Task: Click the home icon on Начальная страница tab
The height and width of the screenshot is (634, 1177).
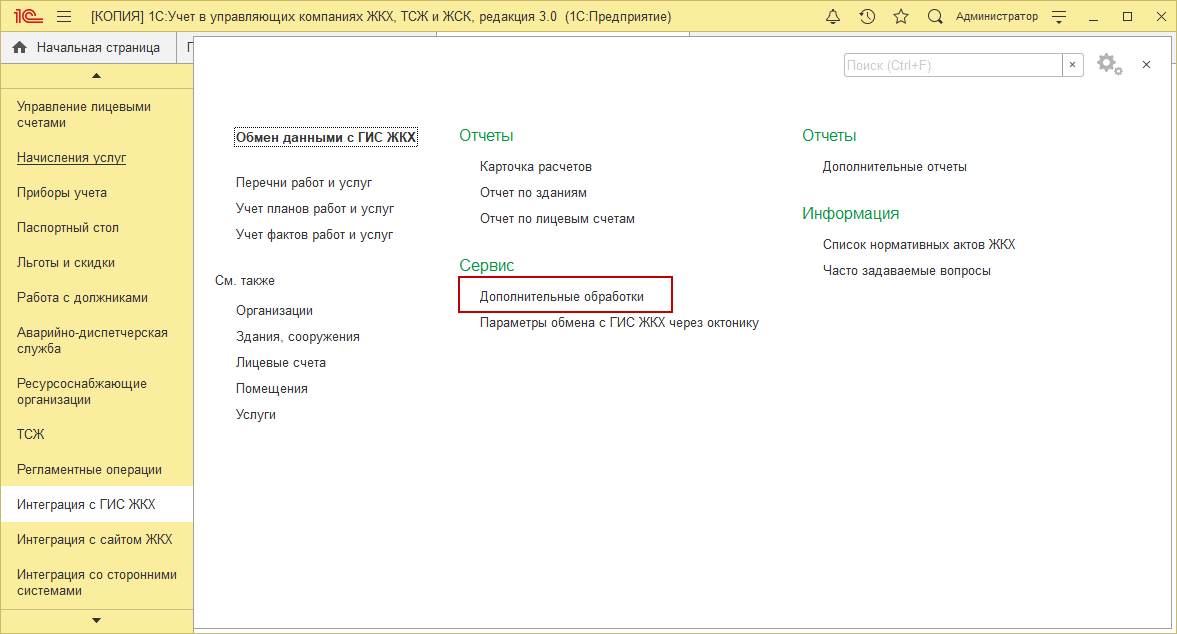Action: (x=20, y=47)
